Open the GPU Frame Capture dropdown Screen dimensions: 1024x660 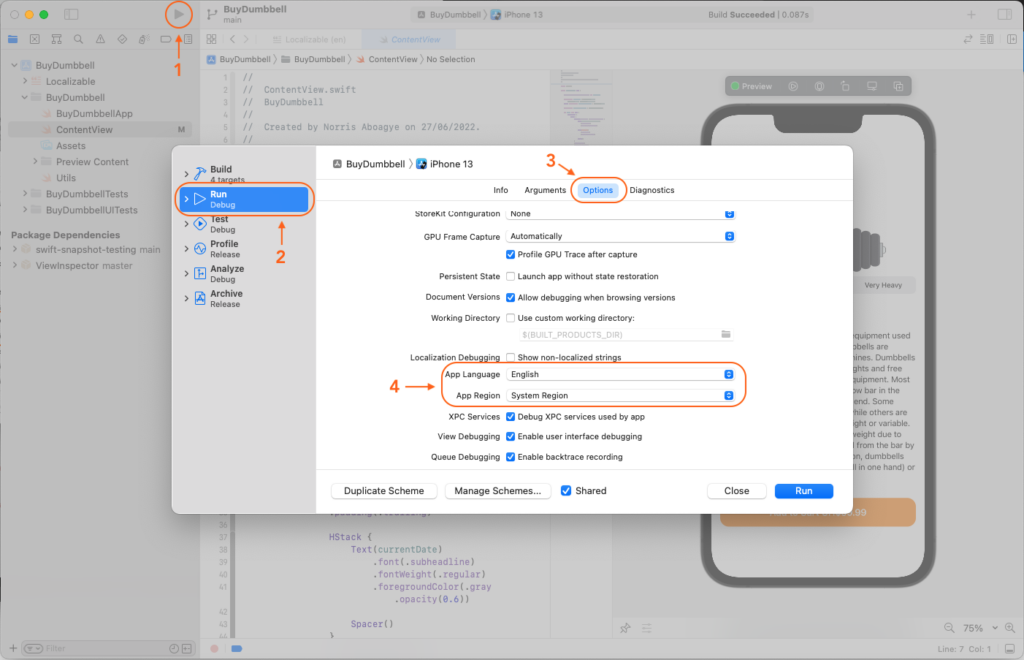pos(620,236)
